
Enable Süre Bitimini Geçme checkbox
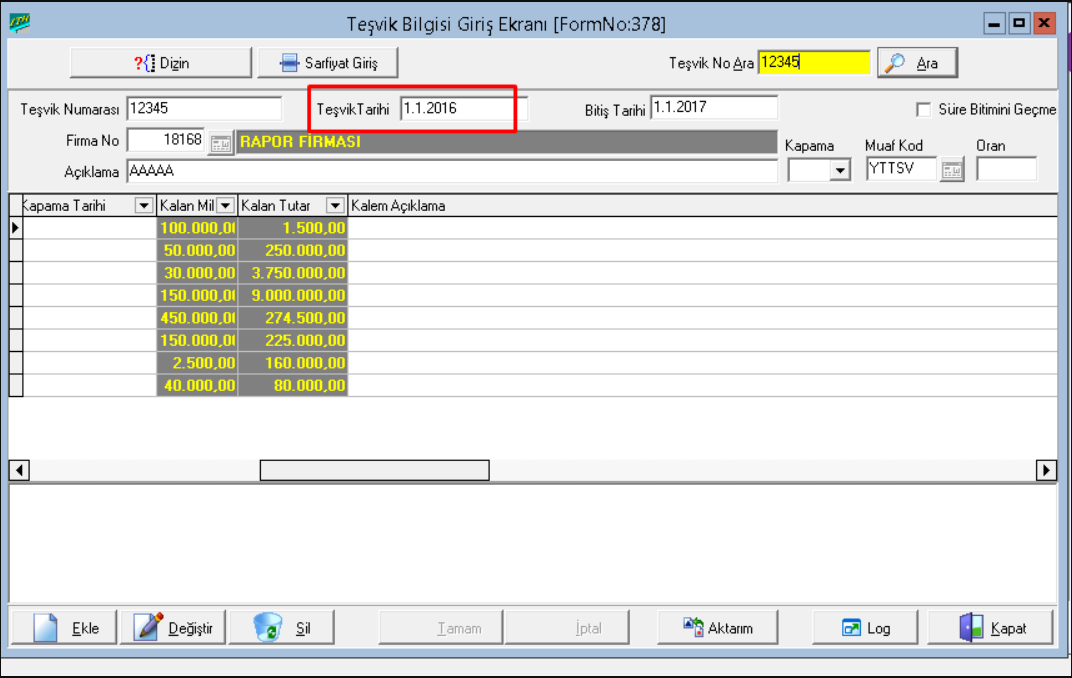point(924,110)
